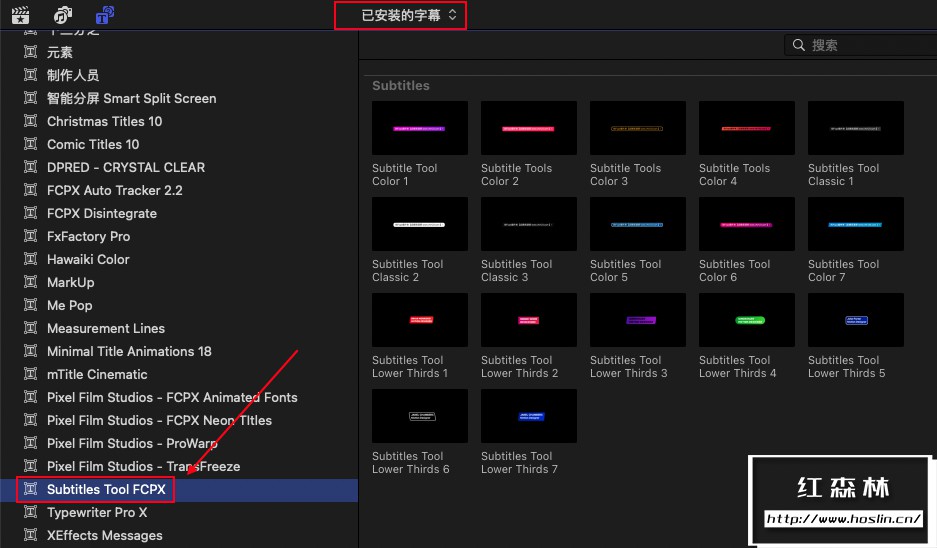This screenshot has width=937, height=548.
Task: Select Subtitle Tools Color 2 thumbnail
Action: 529,128
